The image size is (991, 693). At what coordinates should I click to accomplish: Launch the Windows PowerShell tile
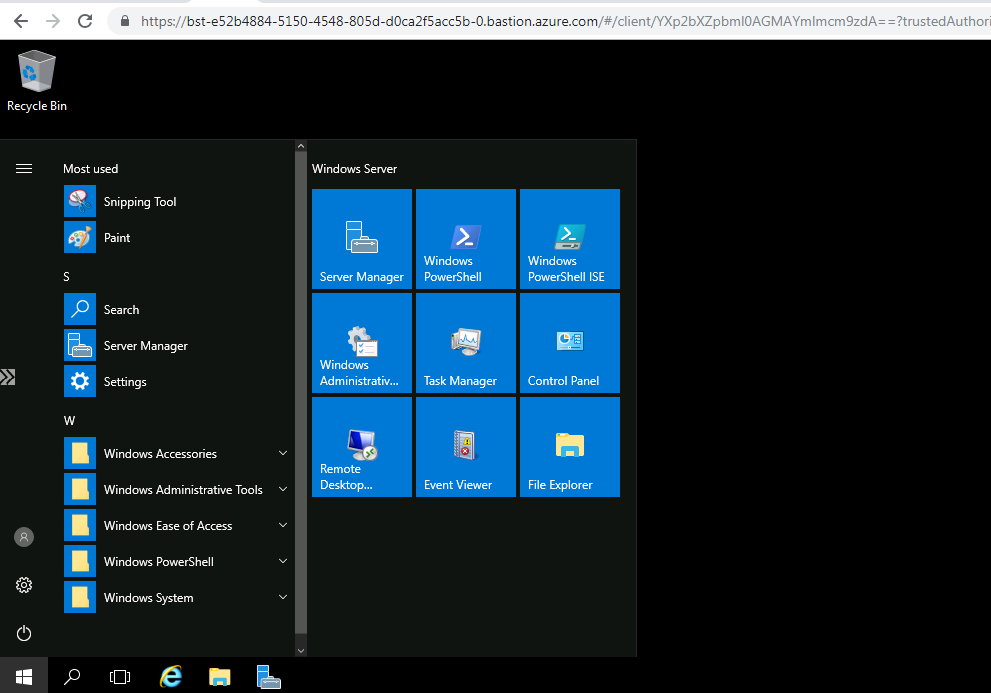click(465, 238)
